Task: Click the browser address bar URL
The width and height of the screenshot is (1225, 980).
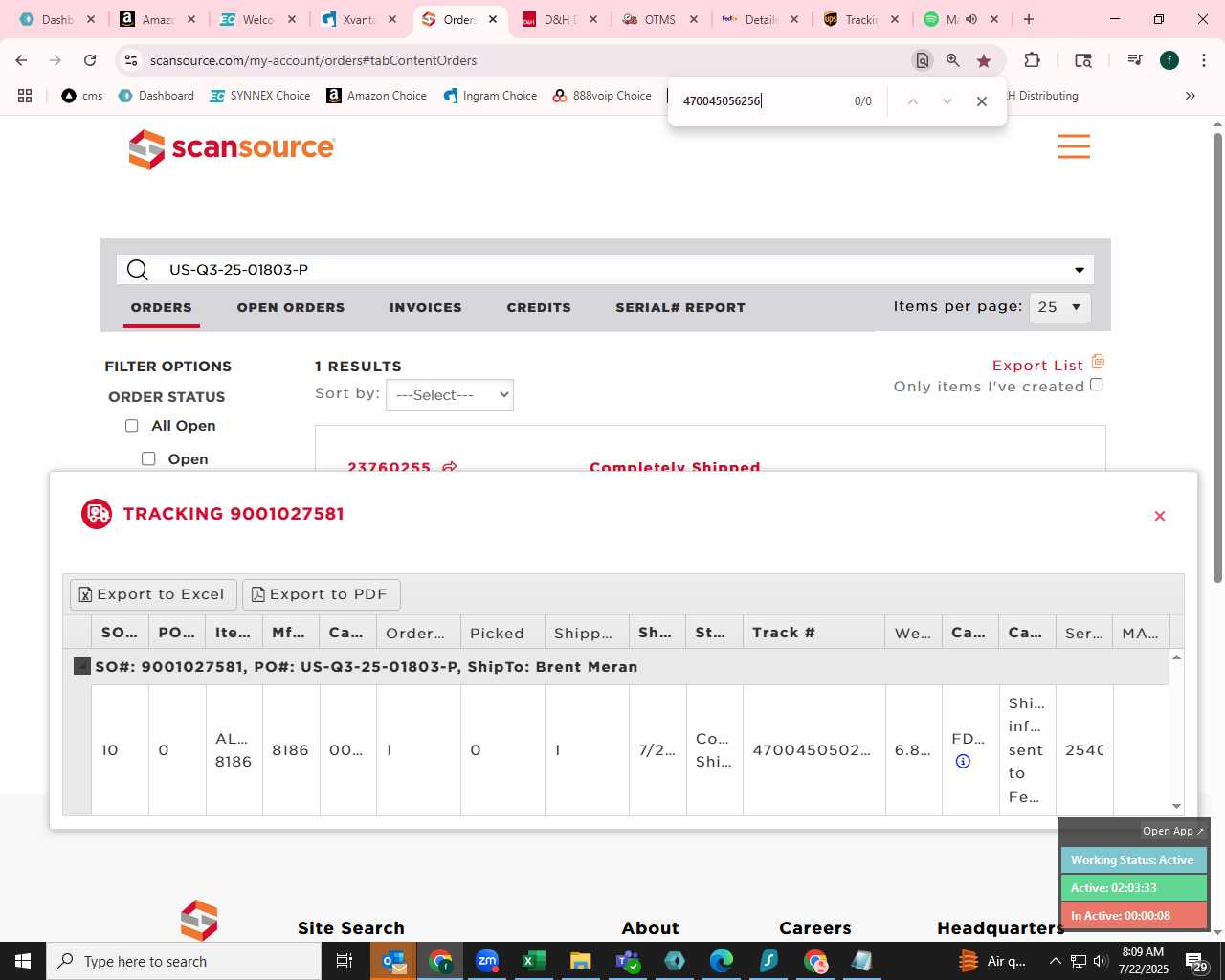Action: click(x=313, y=60)
